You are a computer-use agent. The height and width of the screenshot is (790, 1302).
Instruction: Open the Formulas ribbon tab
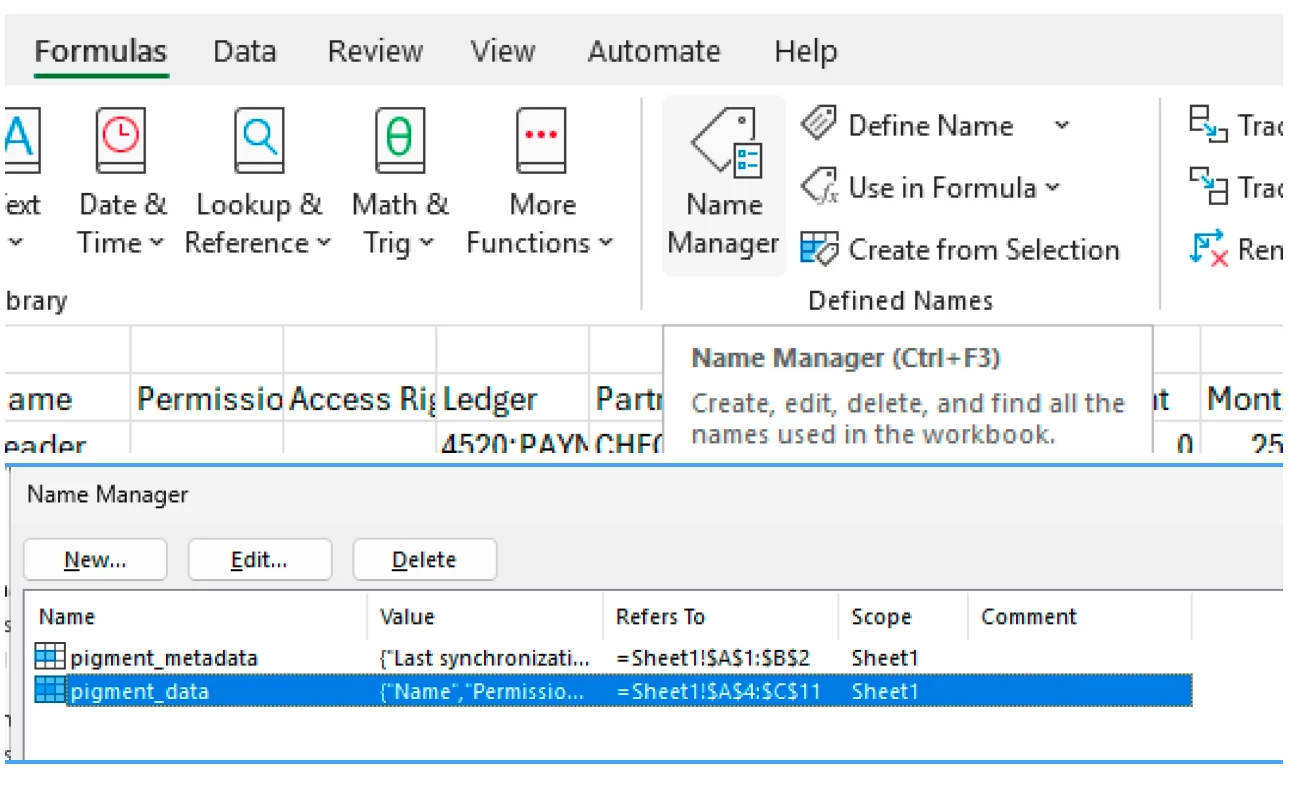click(101, 52)
